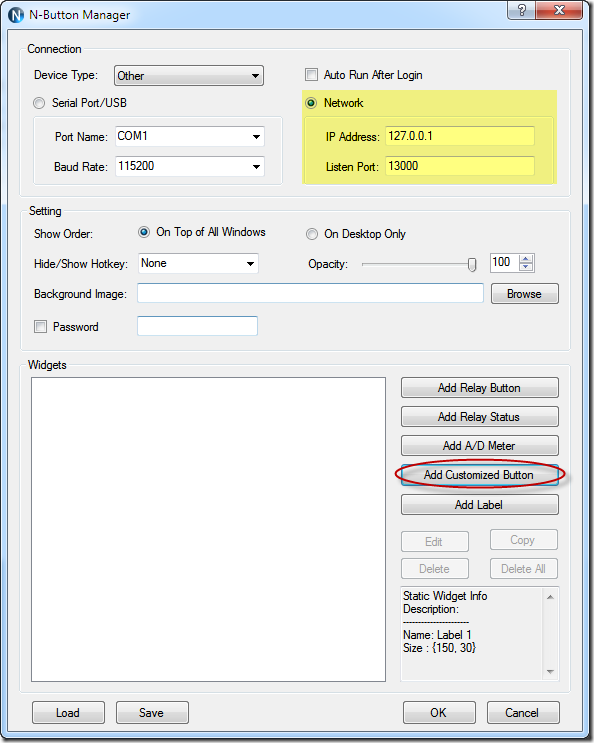Click the Delete All button
594x743 pixels.
[523, 569]
